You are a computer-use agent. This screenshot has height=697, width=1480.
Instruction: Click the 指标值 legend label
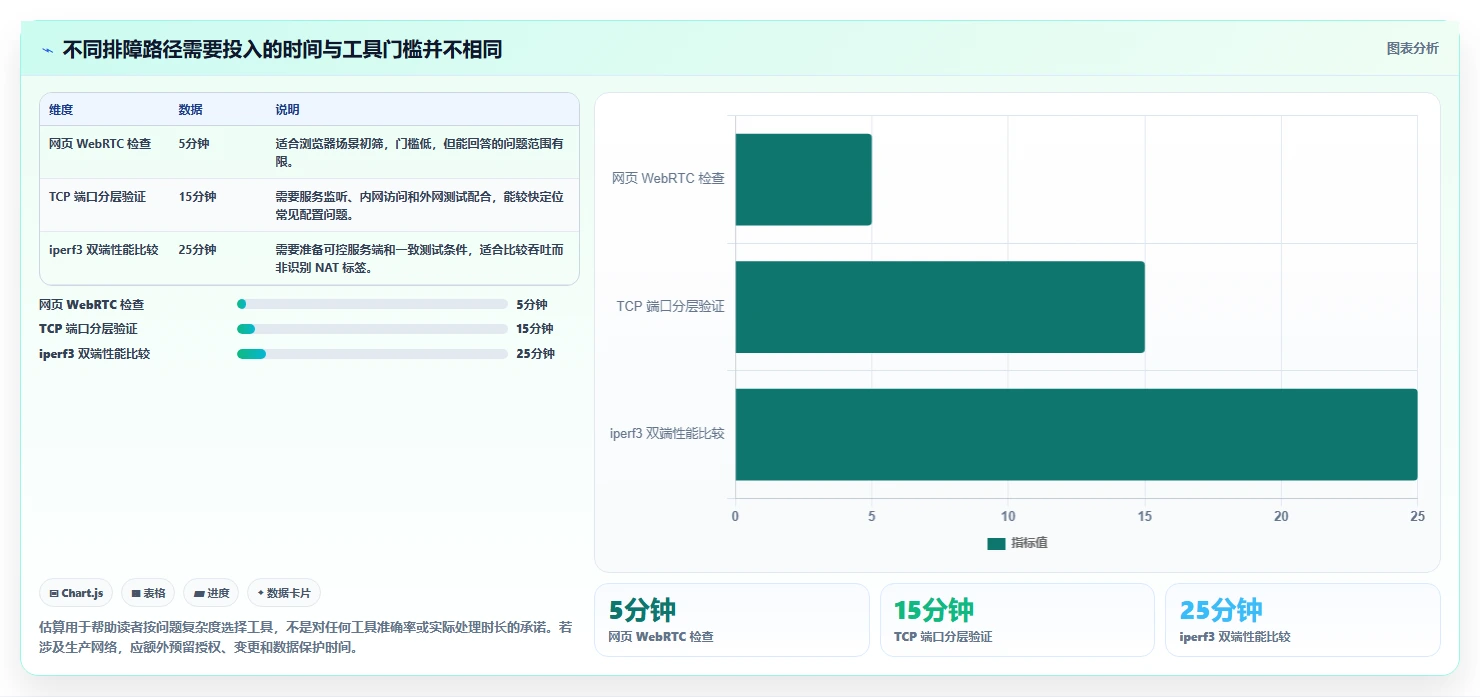click(x=1029, y=543)
